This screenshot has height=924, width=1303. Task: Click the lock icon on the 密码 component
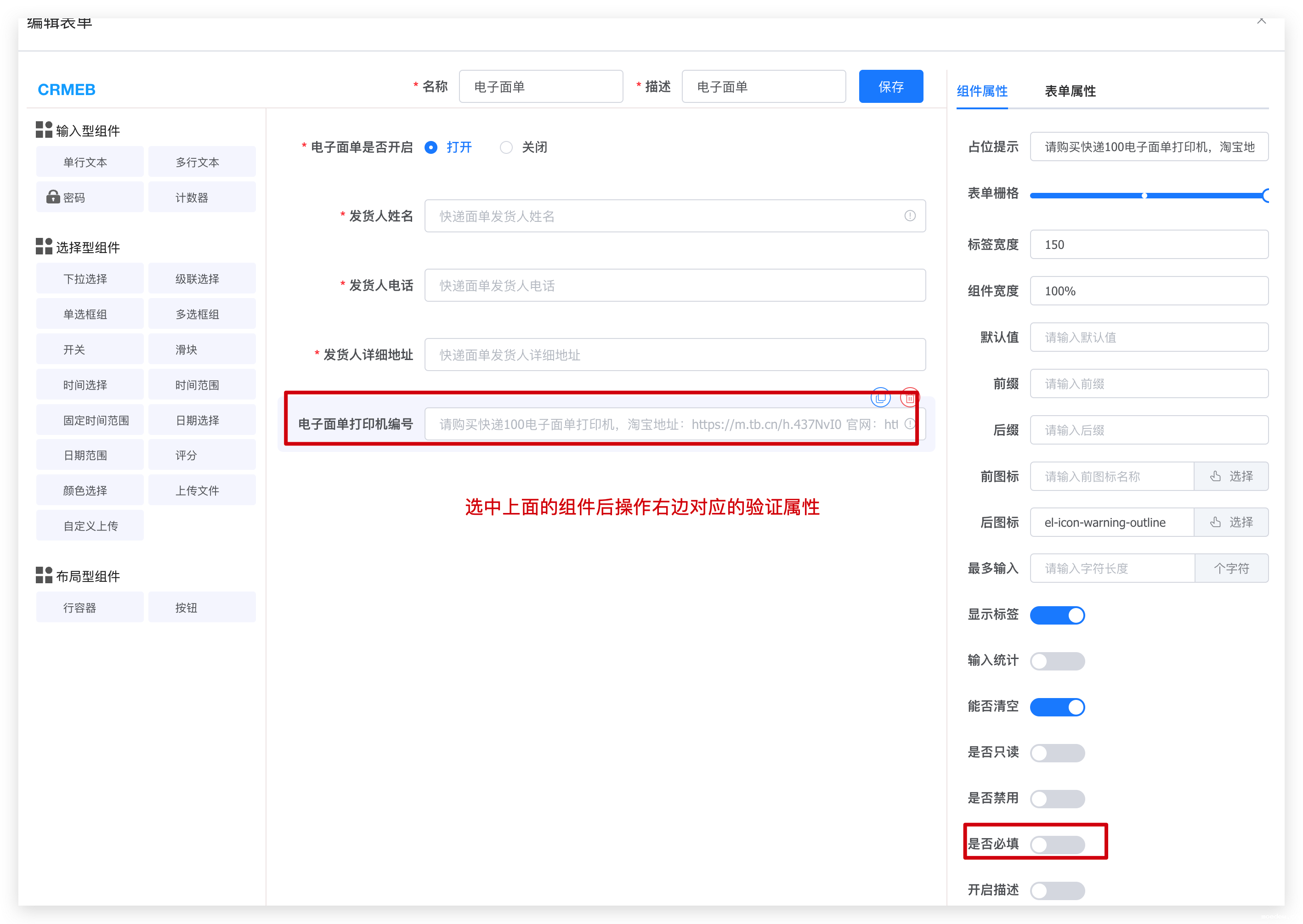[53, 197]
